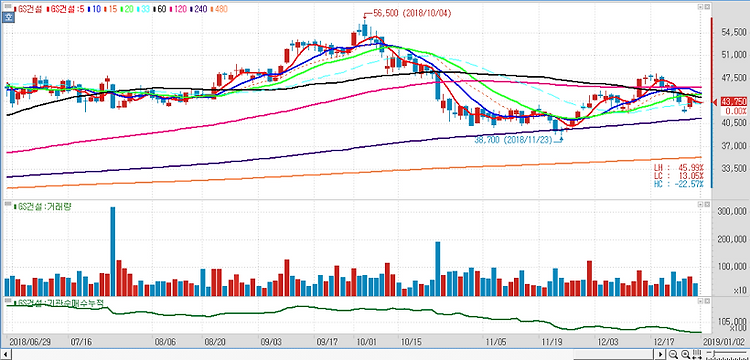750x360 pixels.
Task: Maximize the 기관순매수누적 indicator pane
Action: click(x=699, y=301)
